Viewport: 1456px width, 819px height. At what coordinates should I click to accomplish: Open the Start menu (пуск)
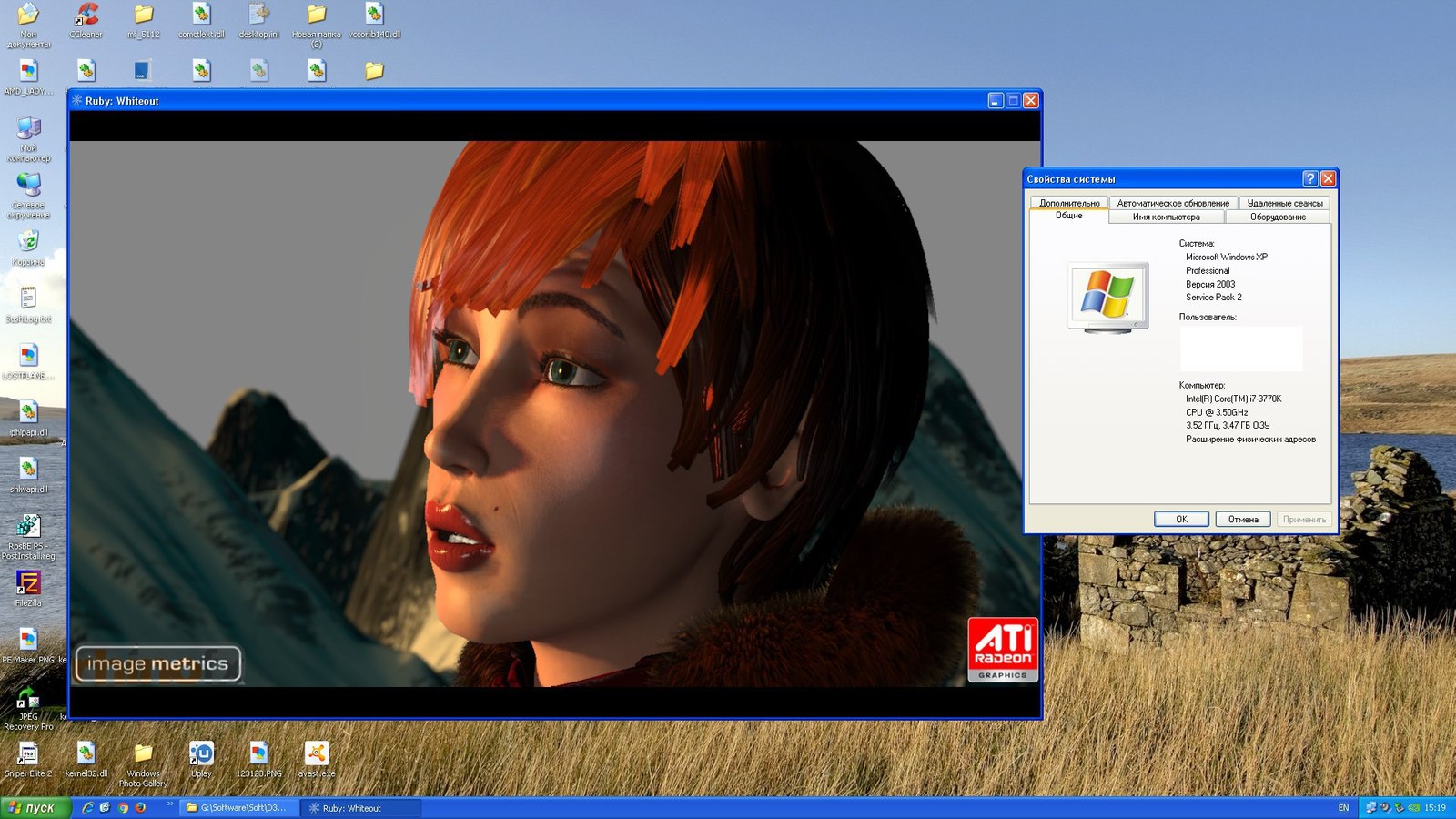point(35,808)
